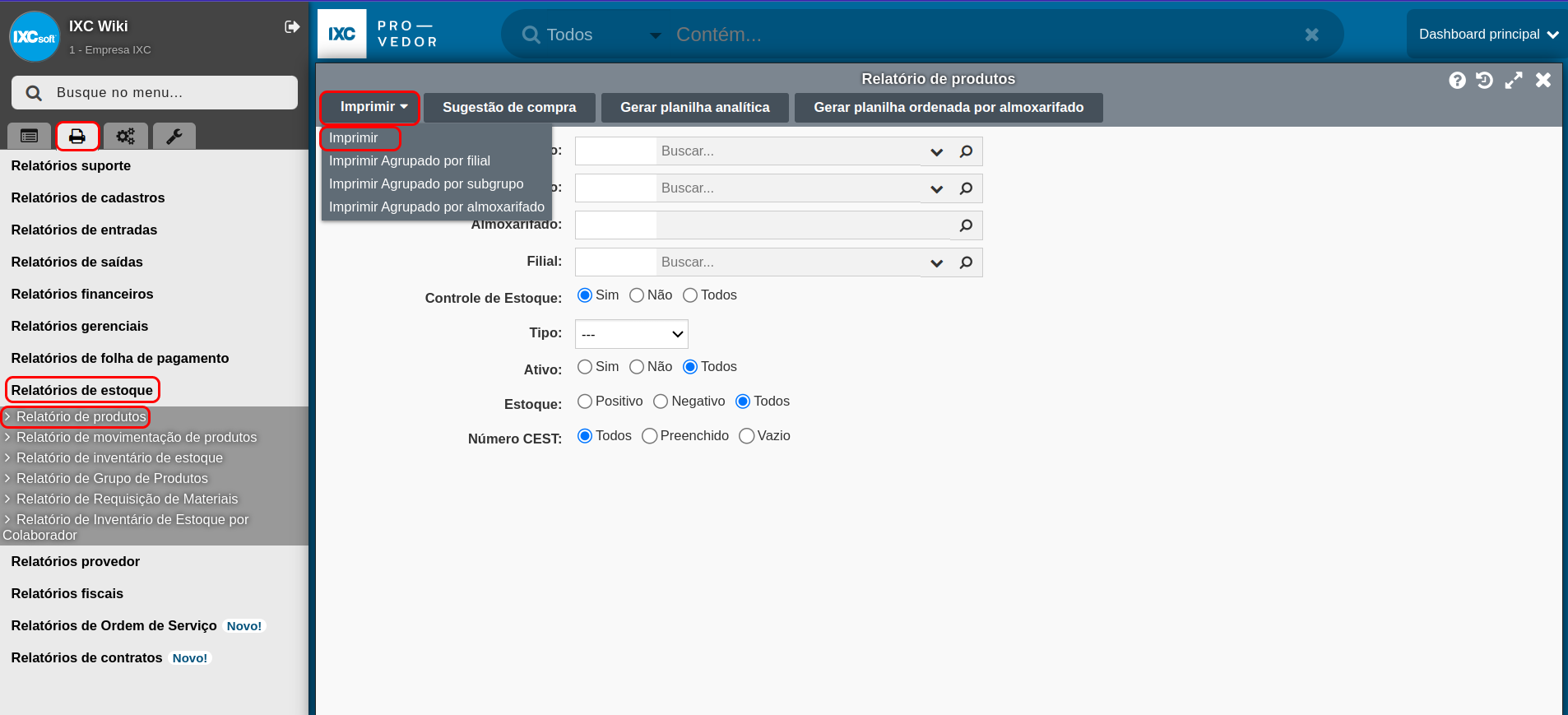Open Relatórios suporte section
This screenshot has height=715, width=1568.
[x=71, y=165]
